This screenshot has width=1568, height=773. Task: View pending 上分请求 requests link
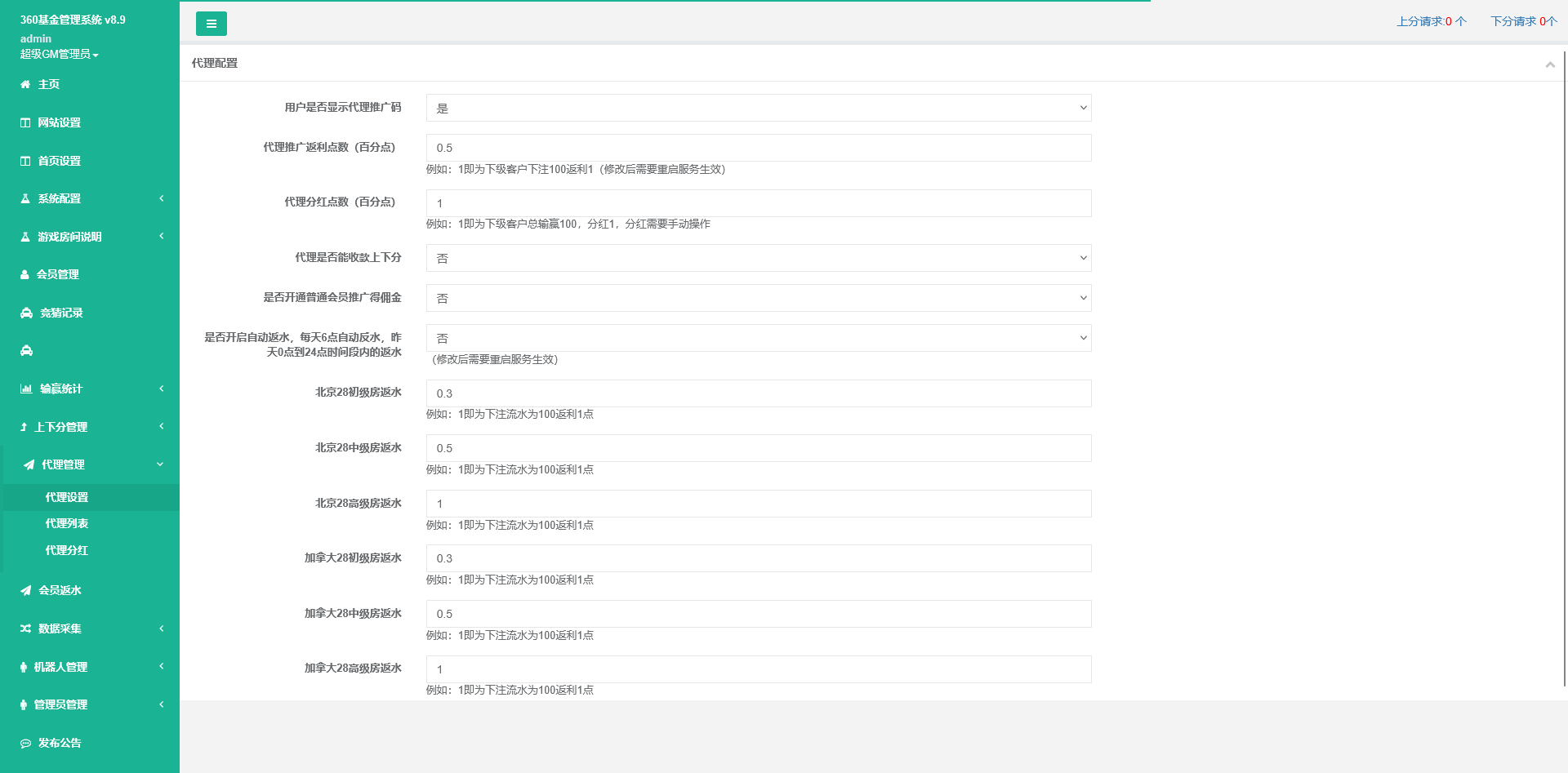tap(1430, 21)
